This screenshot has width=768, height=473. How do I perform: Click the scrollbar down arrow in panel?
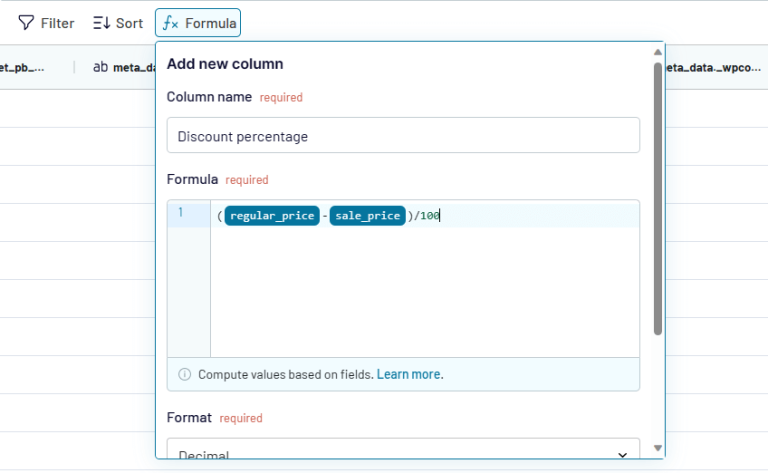point(657,448)
